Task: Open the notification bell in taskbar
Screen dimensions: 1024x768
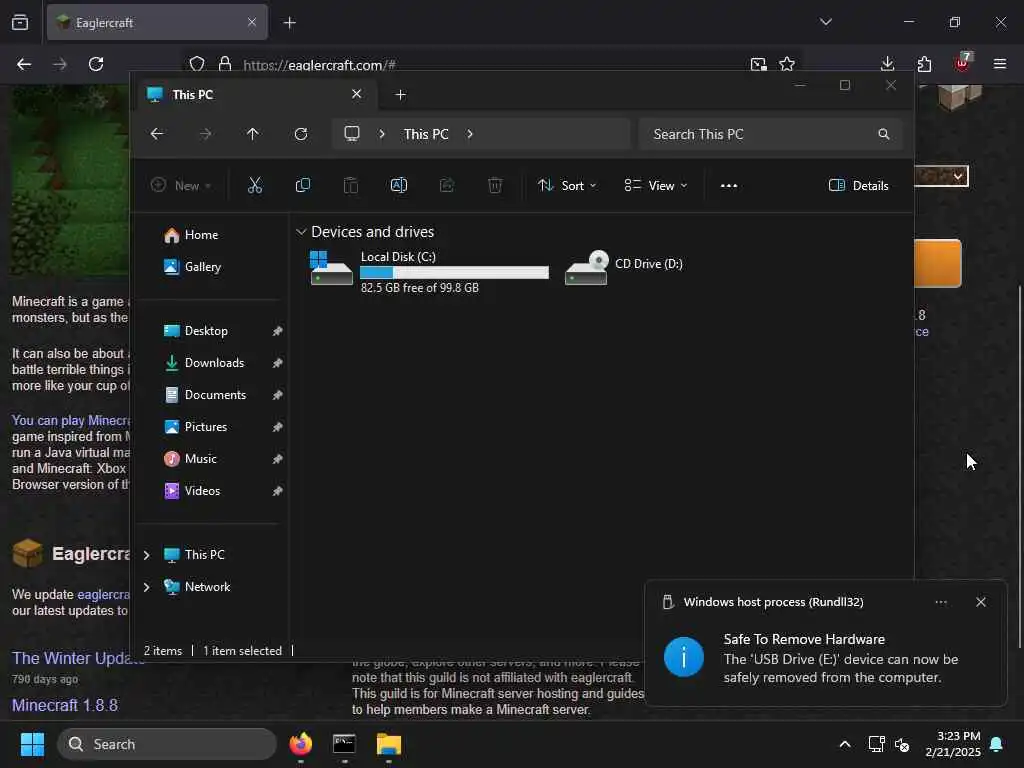Action: (x=997, y=744)
